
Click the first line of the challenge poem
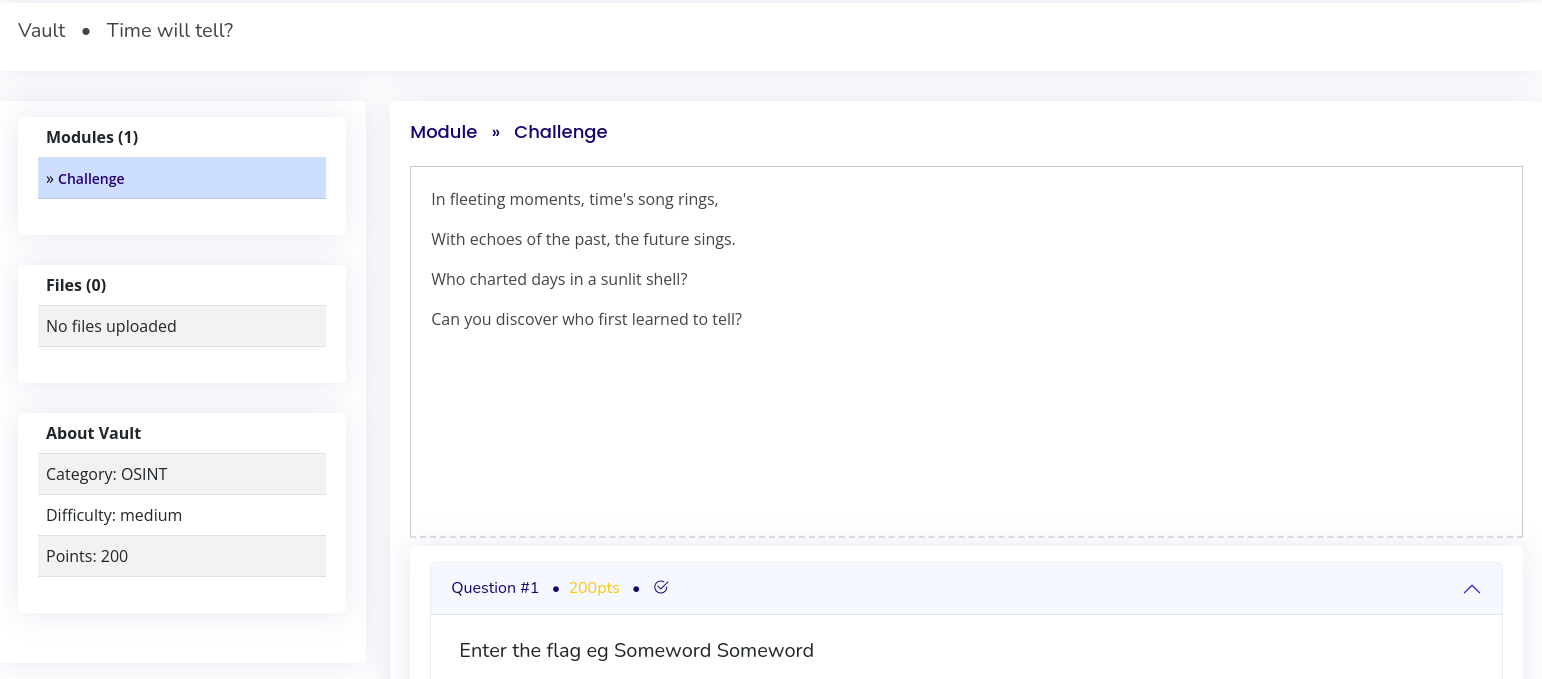[x=575, y=199]
